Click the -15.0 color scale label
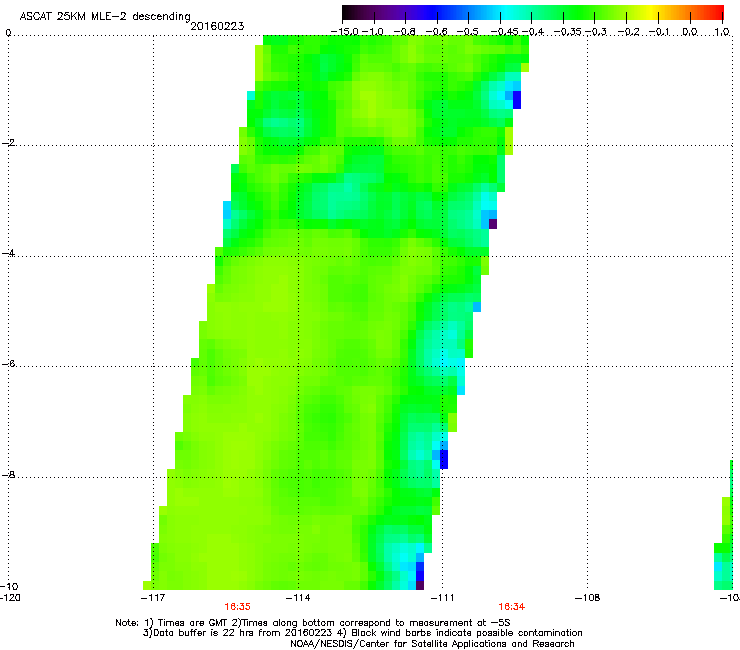The height and width of the screenshot is (650, 740). (x=345, y=32)
